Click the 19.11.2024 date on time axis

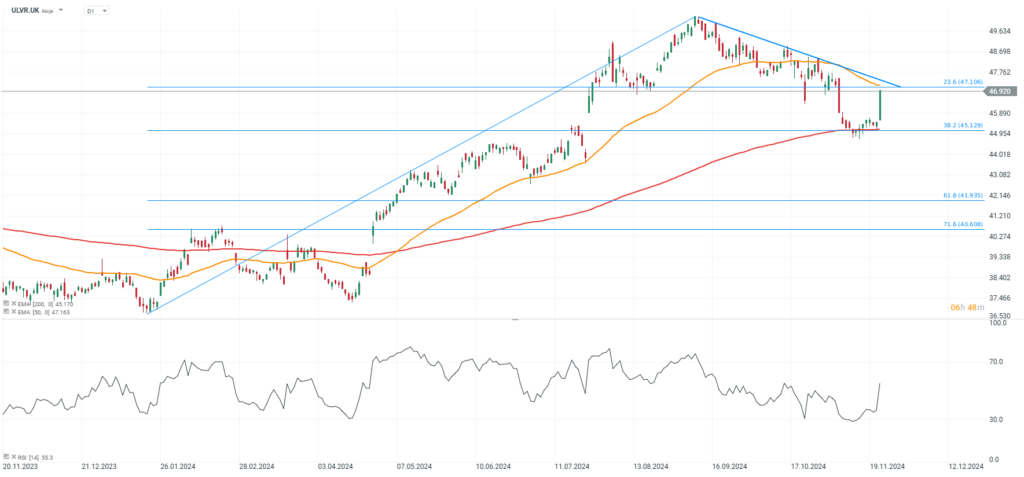click(x=887, y=467)
